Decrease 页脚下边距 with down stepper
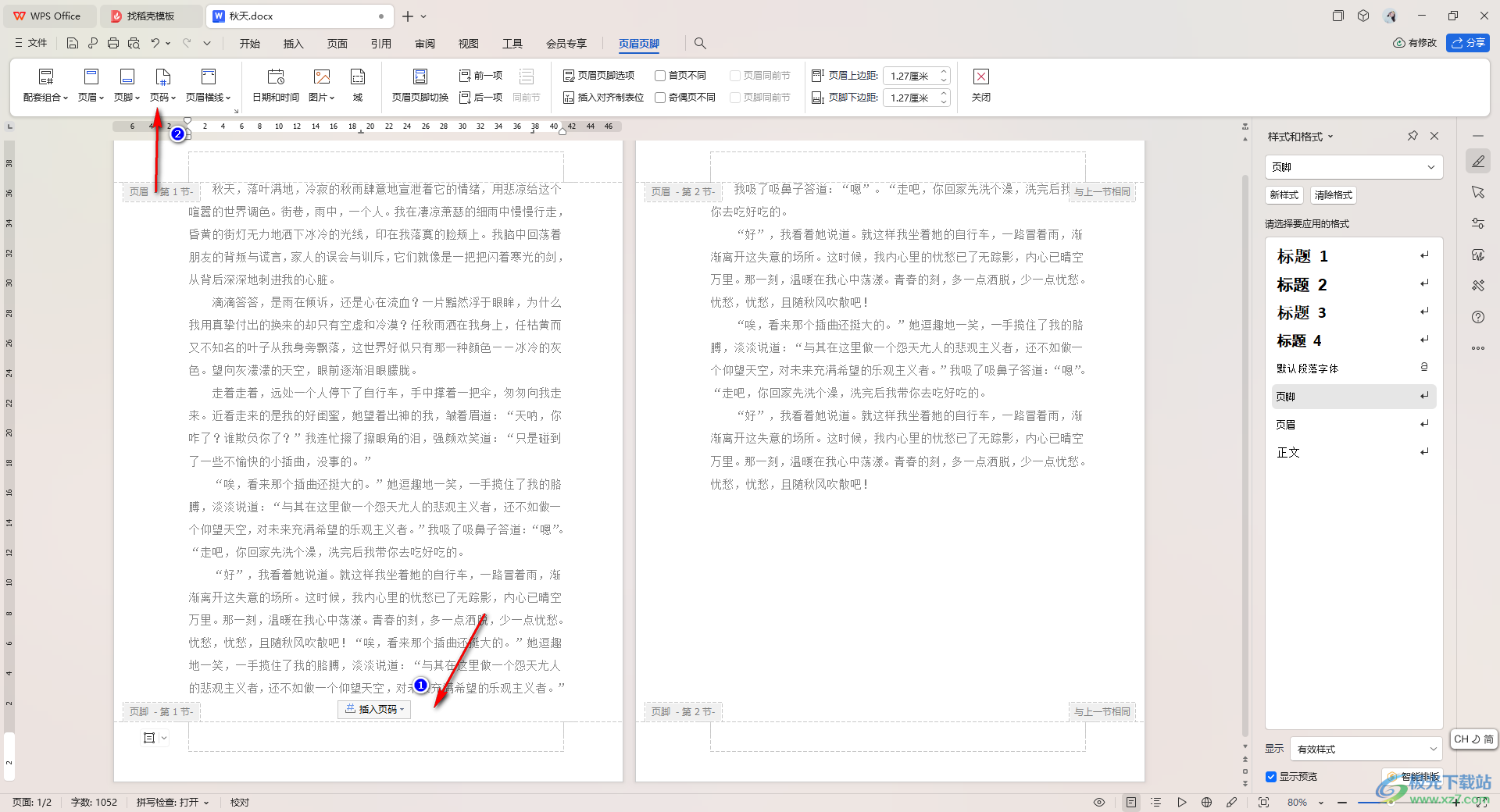 (944, 102)
